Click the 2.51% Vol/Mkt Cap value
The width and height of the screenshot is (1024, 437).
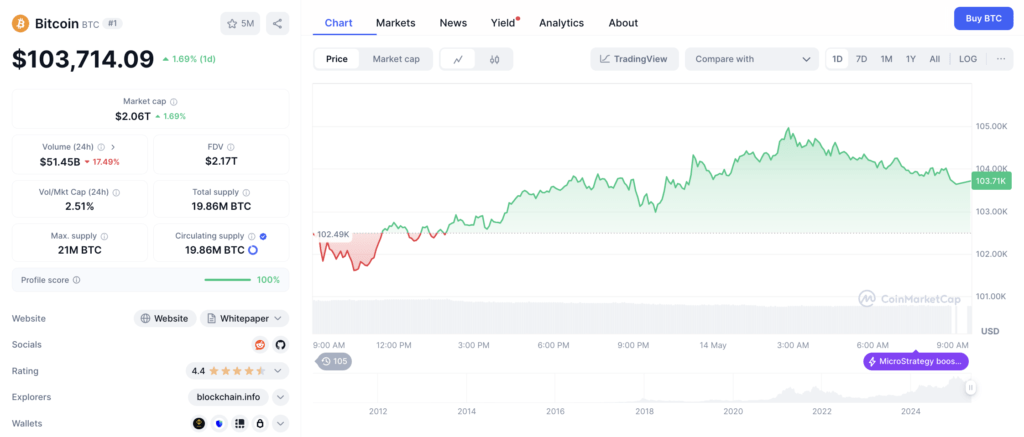(80, 206)
